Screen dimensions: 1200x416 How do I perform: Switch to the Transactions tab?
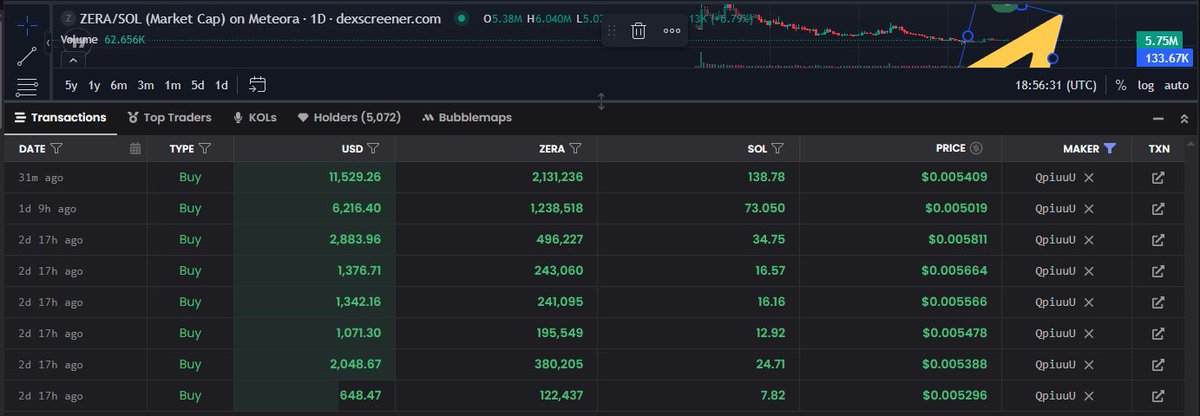[60, 117]
